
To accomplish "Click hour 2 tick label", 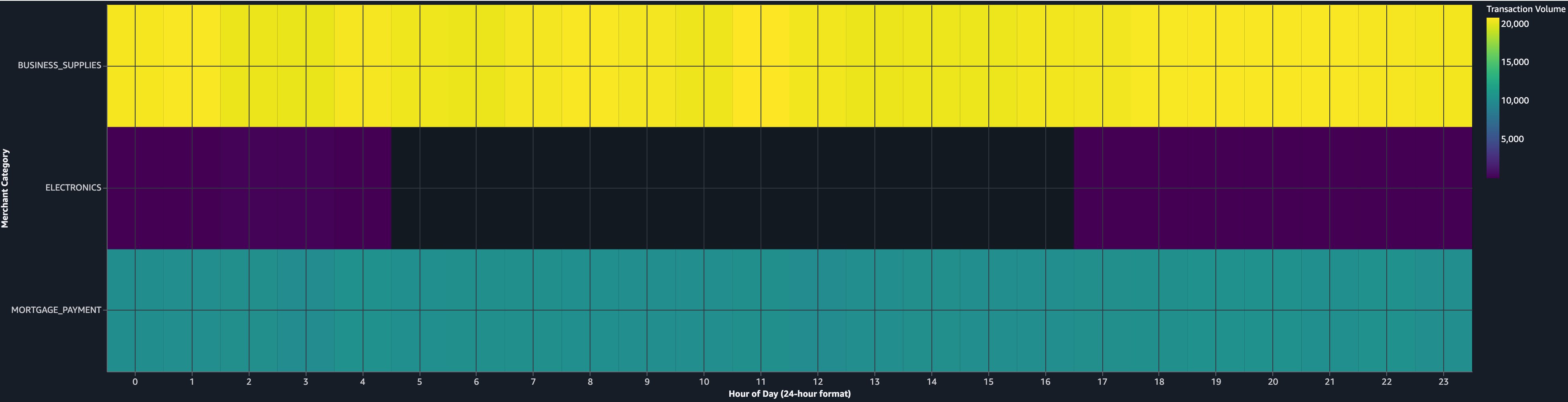I will pyautogui.click(x=249, y=382).
